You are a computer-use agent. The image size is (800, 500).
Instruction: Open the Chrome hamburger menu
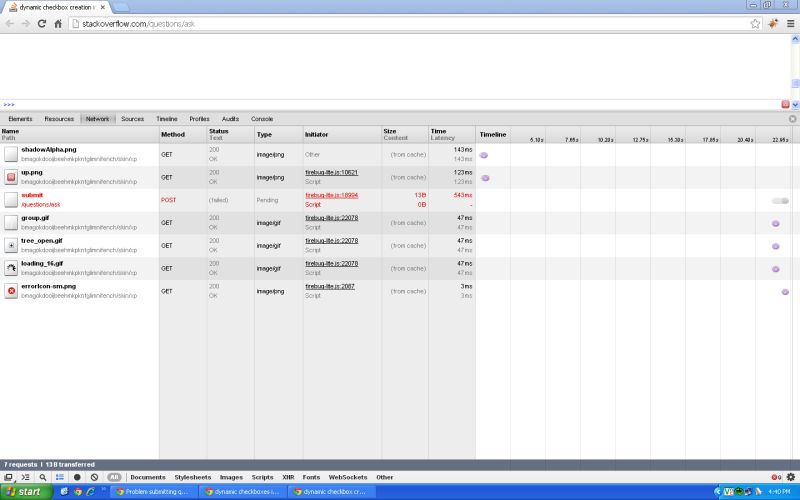[790, 23]
